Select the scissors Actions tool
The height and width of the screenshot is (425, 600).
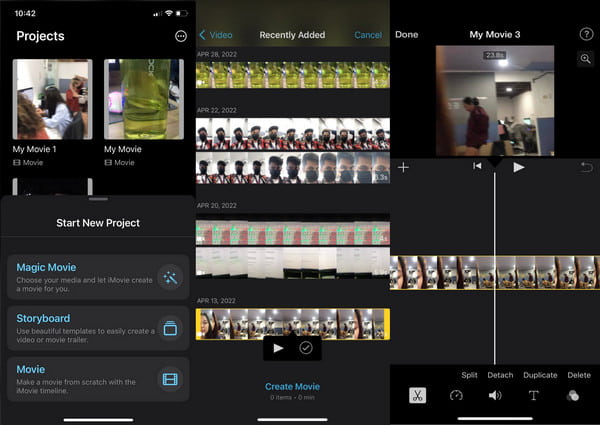[417, 396]
